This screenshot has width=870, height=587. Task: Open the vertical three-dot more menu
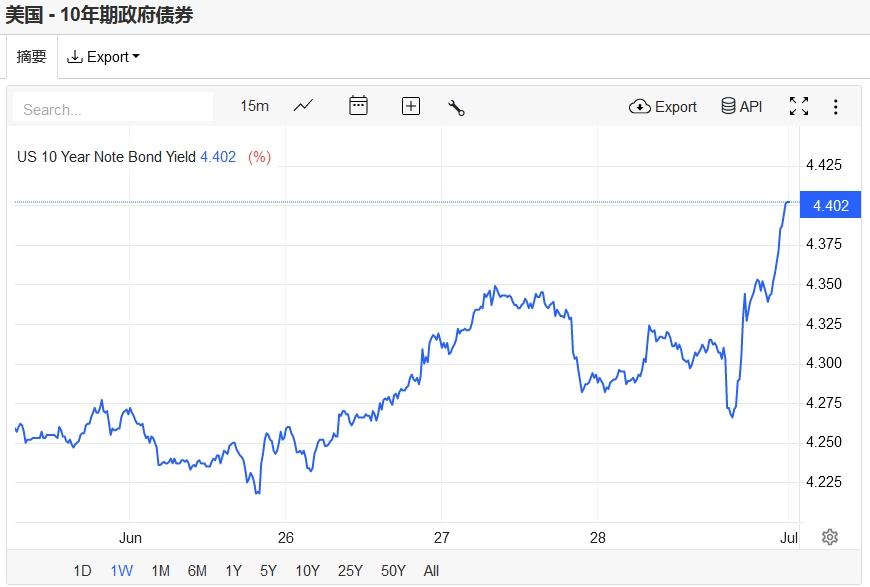coord(835,106)
